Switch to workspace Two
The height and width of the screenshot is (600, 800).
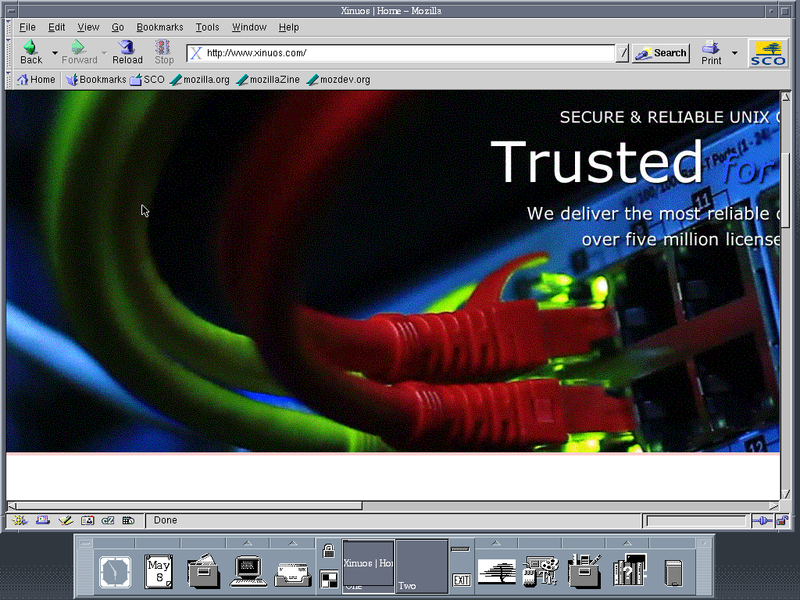click(x=421, y=566)
